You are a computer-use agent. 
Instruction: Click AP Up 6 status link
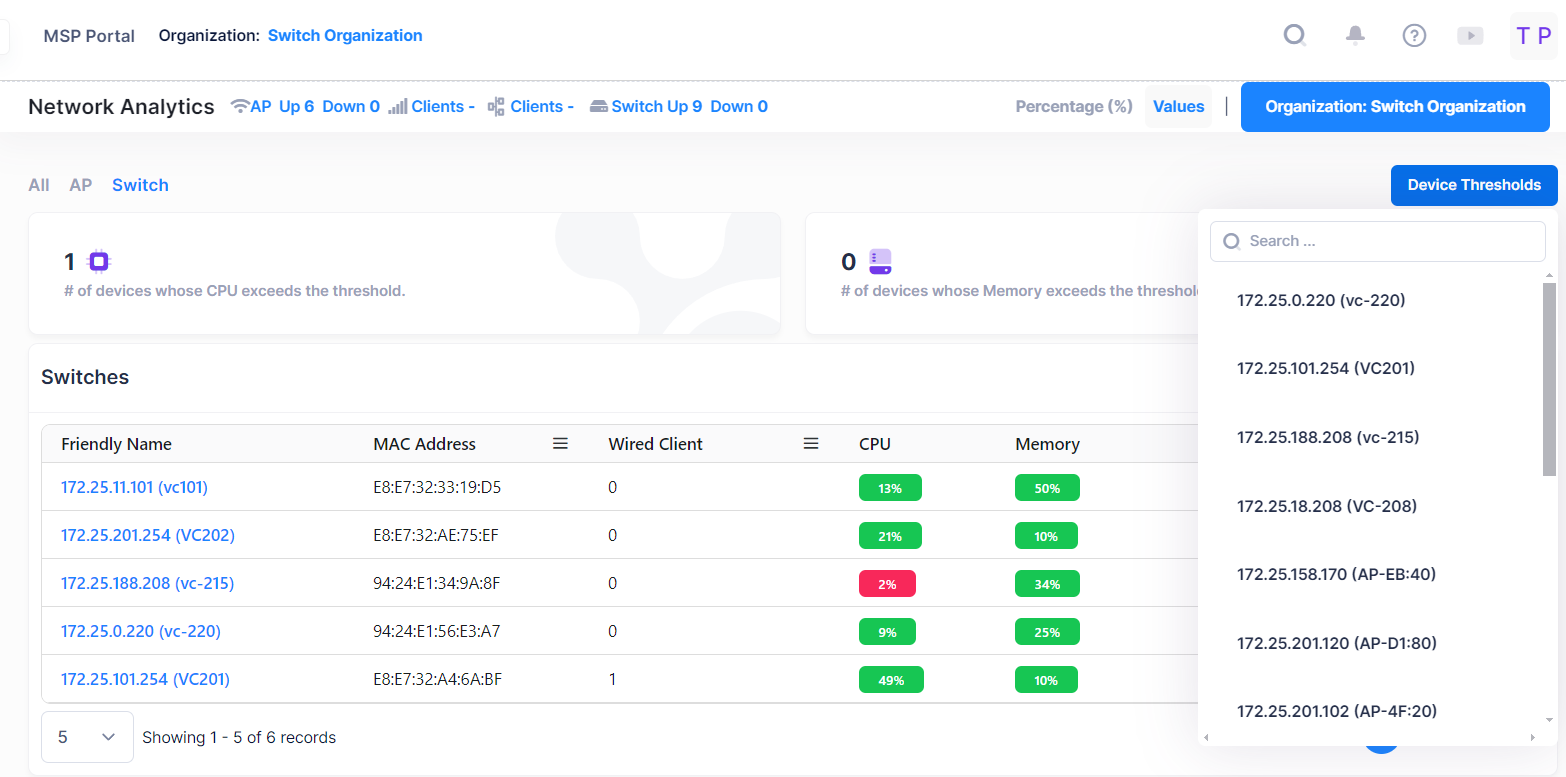point(282,106)
